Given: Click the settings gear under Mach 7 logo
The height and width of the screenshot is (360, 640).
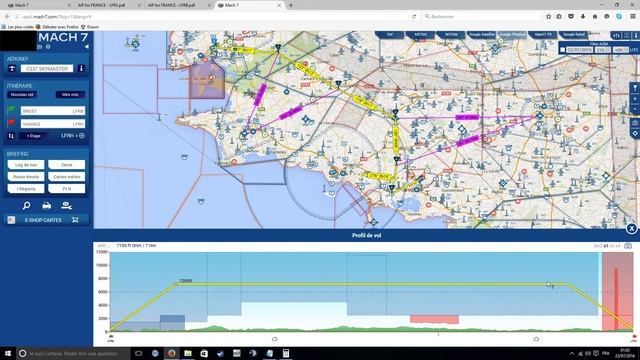Looking at the screenshot, I should coord(48,47).
